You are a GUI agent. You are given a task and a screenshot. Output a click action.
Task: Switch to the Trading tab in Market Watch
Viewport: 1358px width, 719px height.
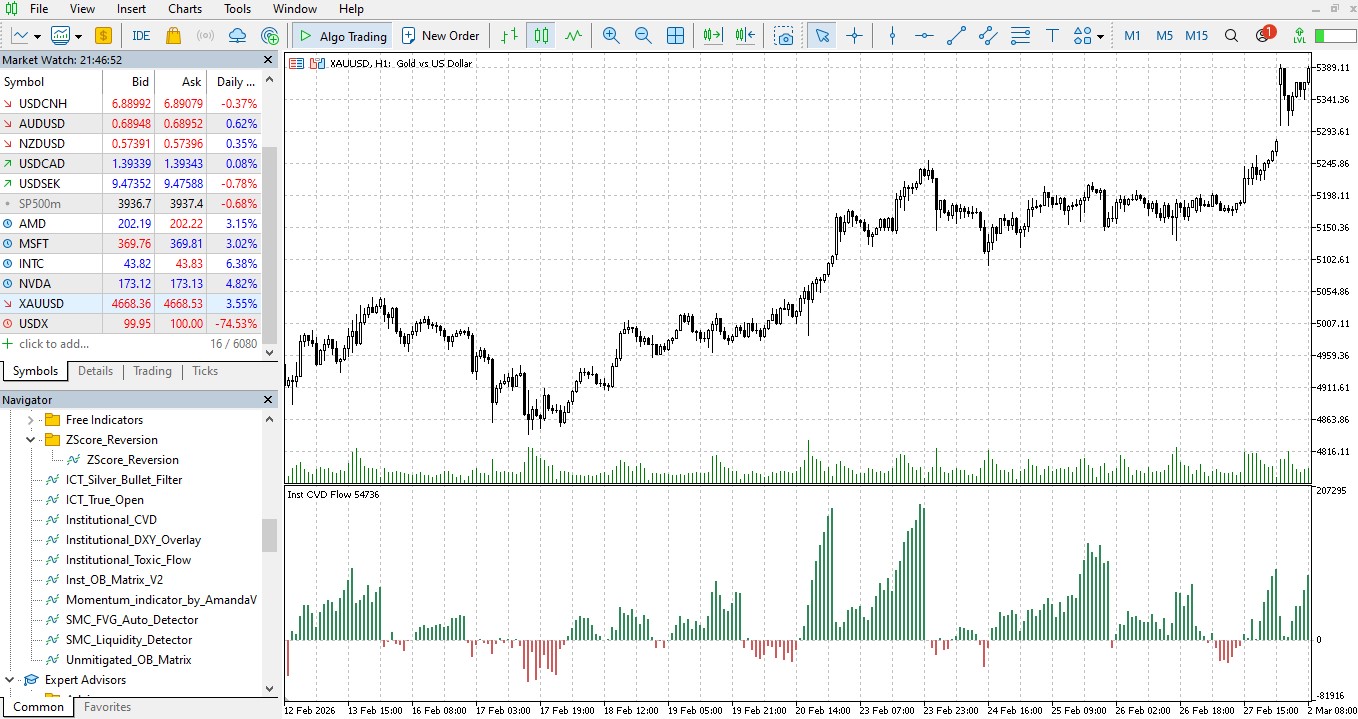(152, 371)
